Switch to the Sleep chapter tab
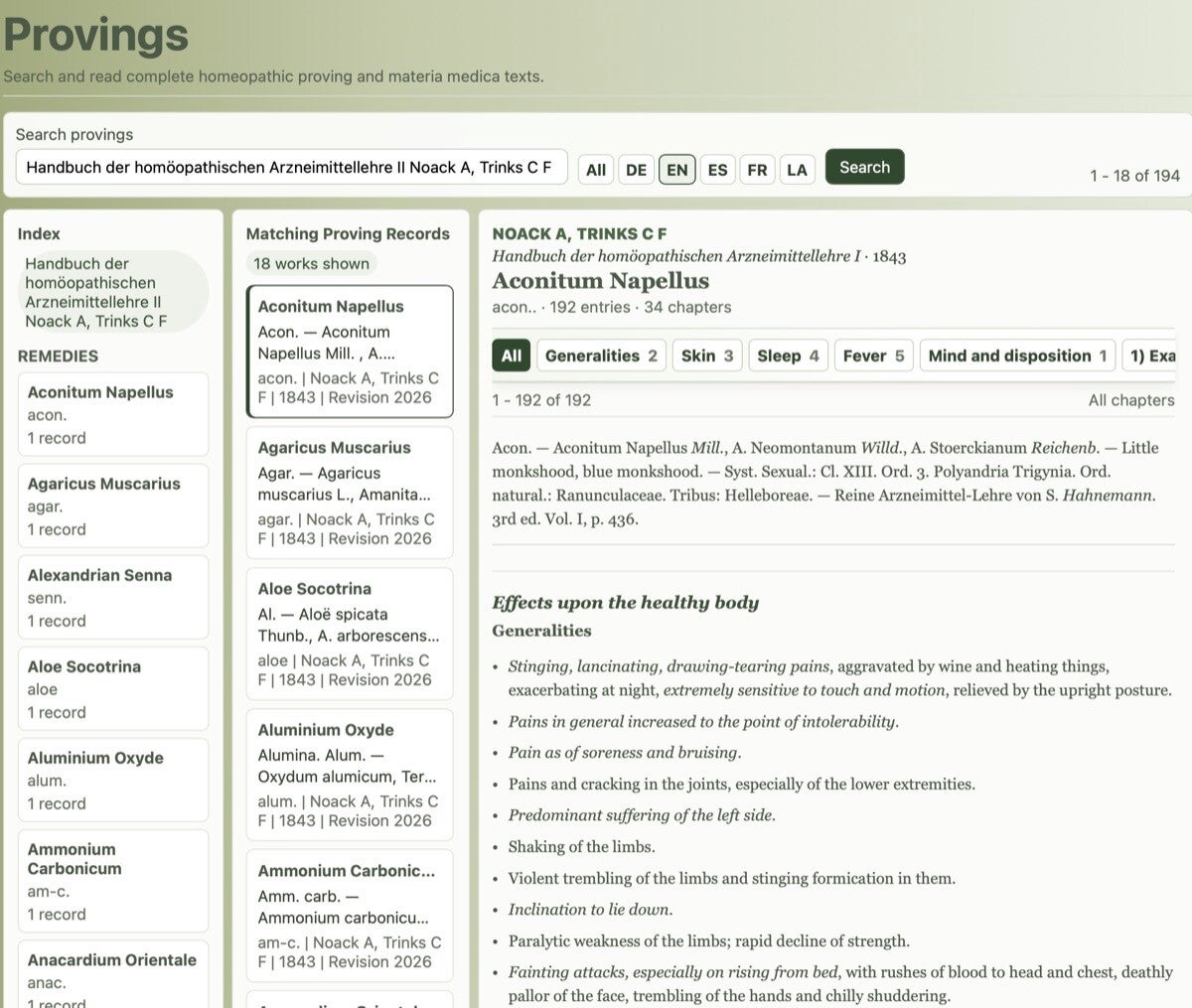Viewport: 1192px width, 1008px height. (788, 356)
